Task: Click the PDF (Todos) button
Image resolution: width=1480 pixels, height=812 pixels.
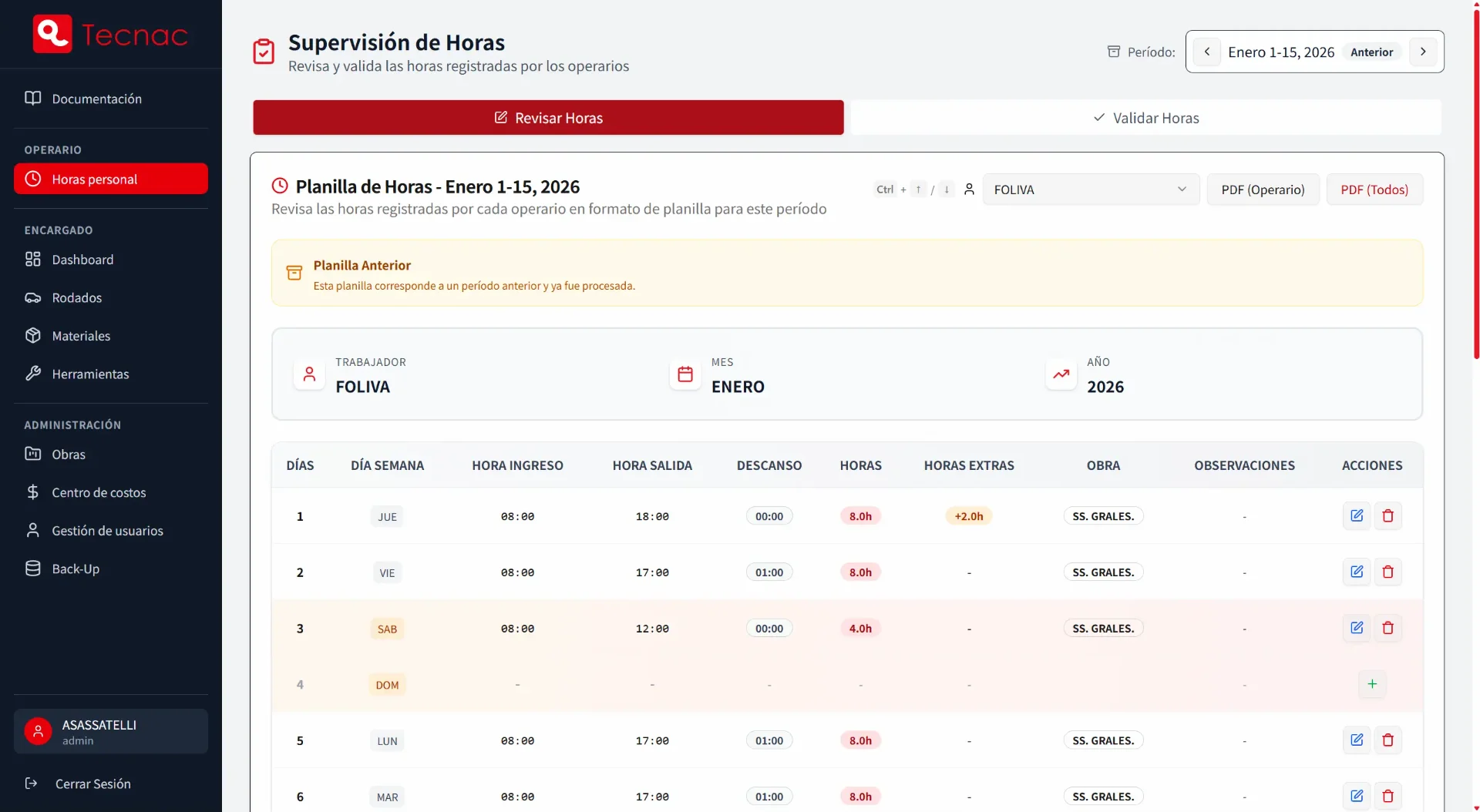Action: [1374, 190]
